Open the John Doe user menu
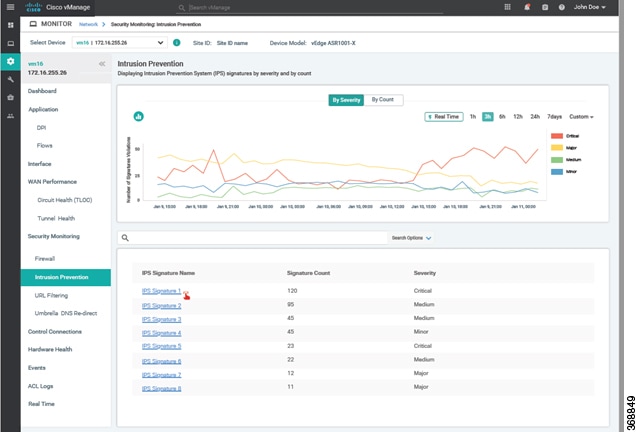The height and width of the screenshot is (432, 636). click(589, 7)
